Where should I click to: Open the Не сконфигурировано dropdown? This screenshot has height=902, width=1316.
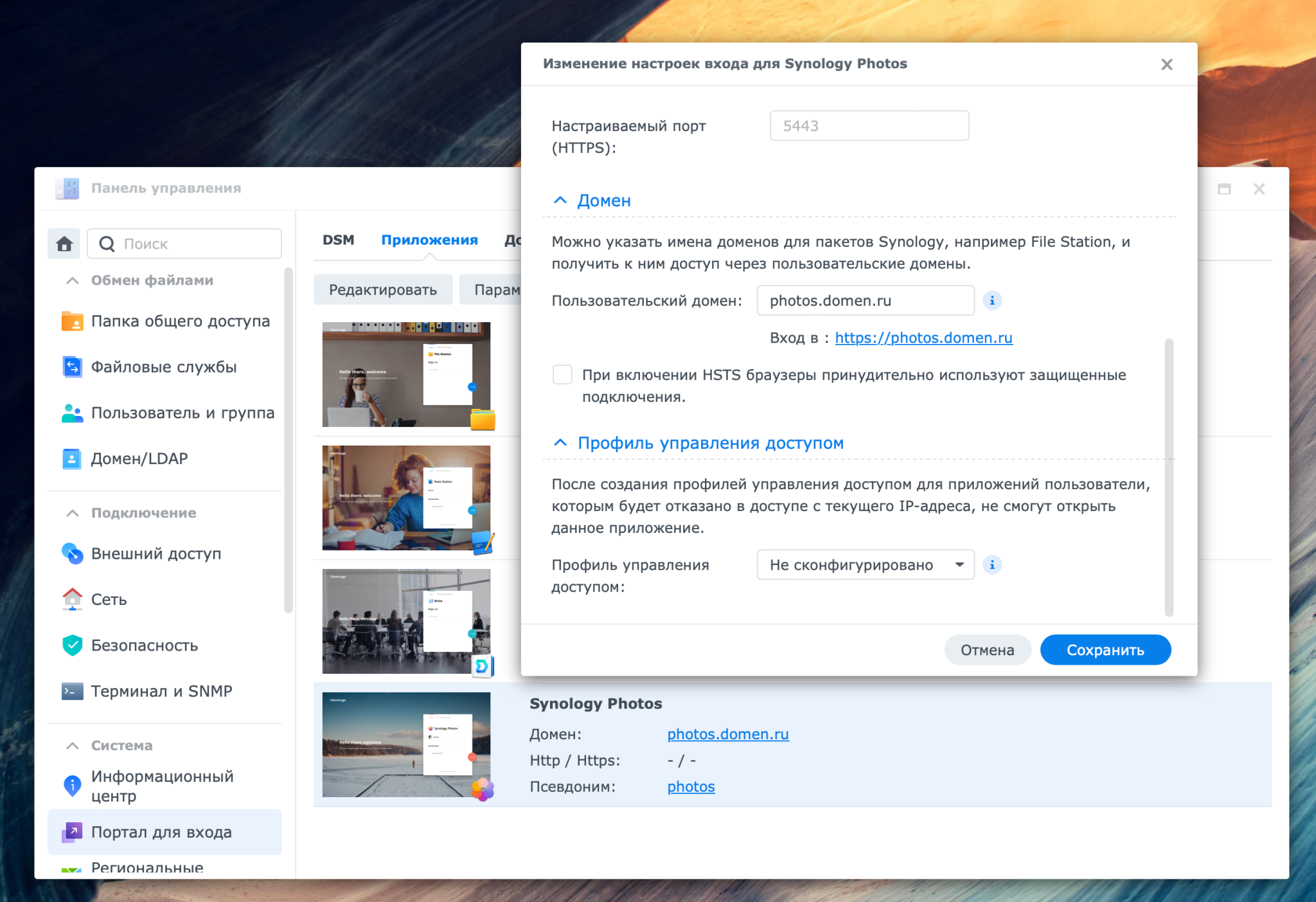click(x=866, y=565)
